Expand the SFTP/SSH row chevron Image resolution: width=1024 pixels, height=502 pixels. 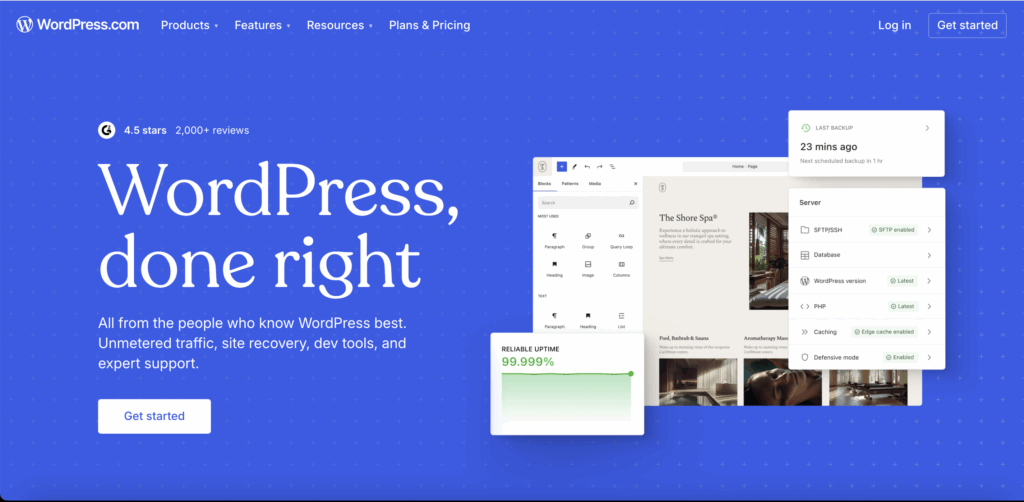(x=929, y=230)
